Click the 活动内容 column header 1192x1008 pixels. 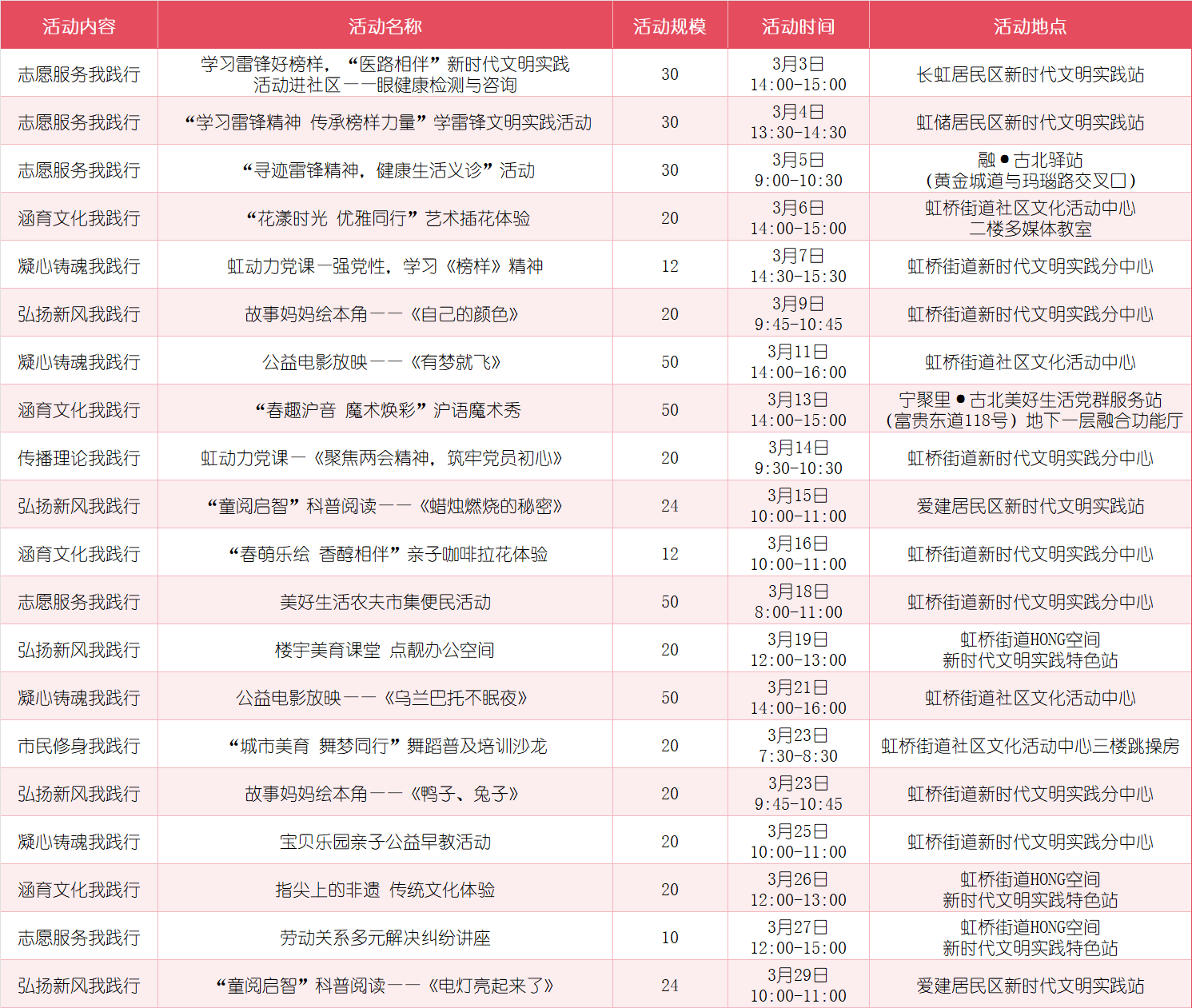click(x=79, y=25)
